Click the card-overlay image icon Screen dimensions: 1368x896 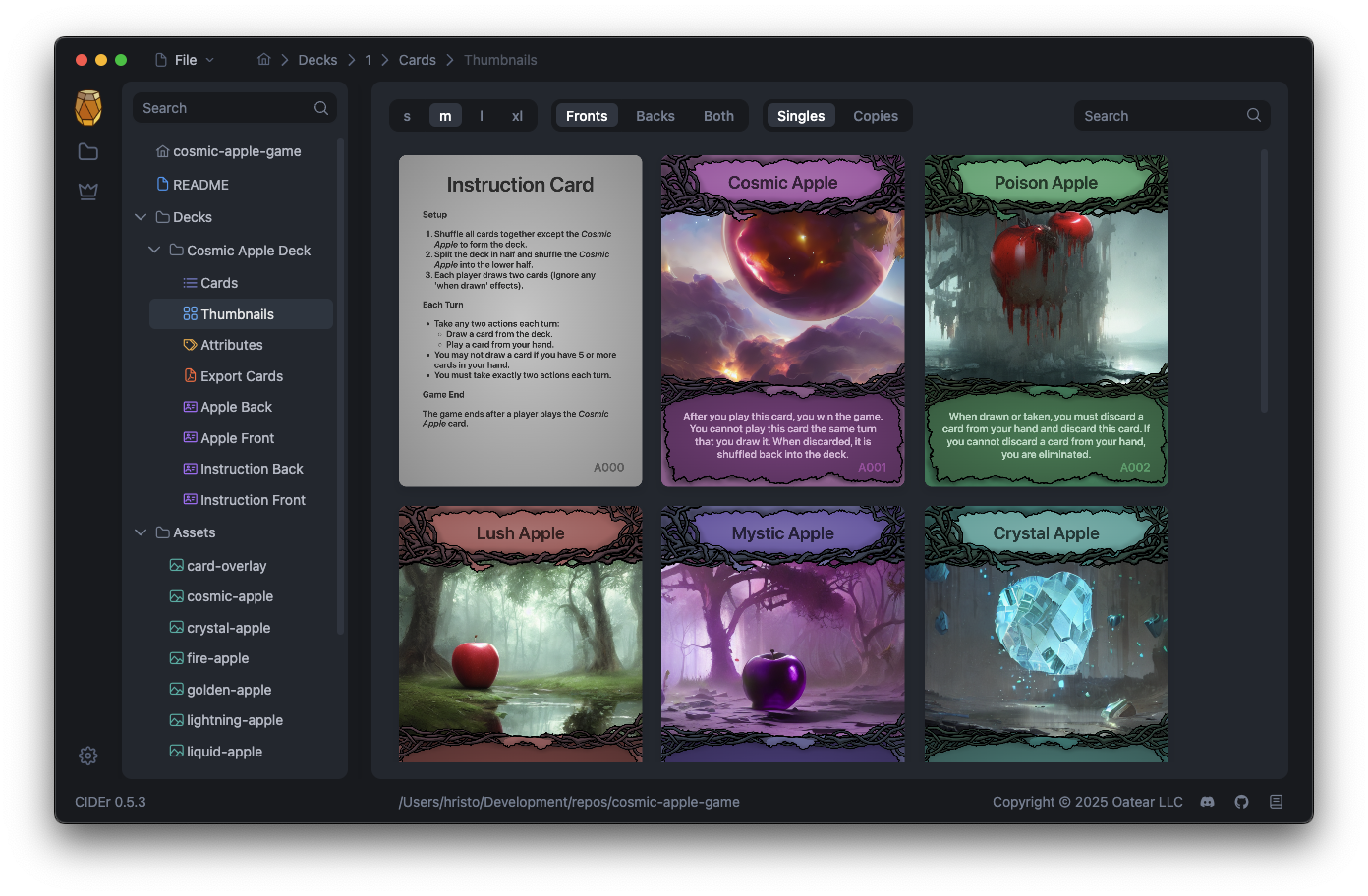(177, 565)
